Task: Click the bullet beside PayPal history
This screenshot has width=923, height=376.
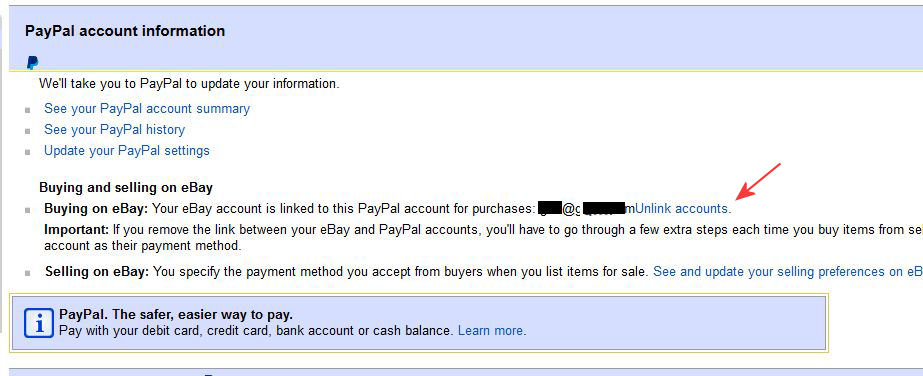Action: pos(28,131)
